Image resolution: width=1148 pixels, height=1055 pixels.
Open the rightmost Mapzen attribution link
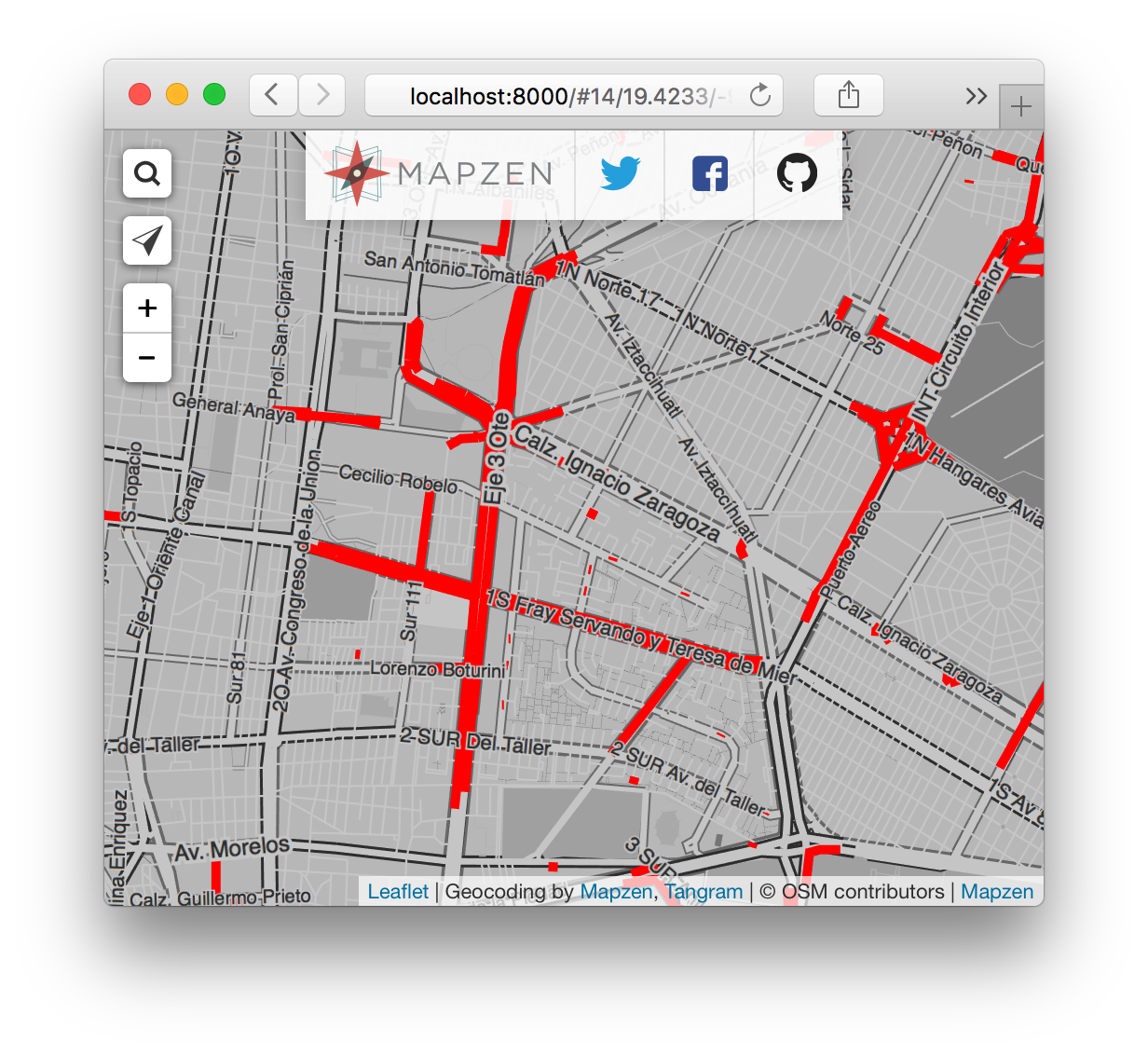997,892
